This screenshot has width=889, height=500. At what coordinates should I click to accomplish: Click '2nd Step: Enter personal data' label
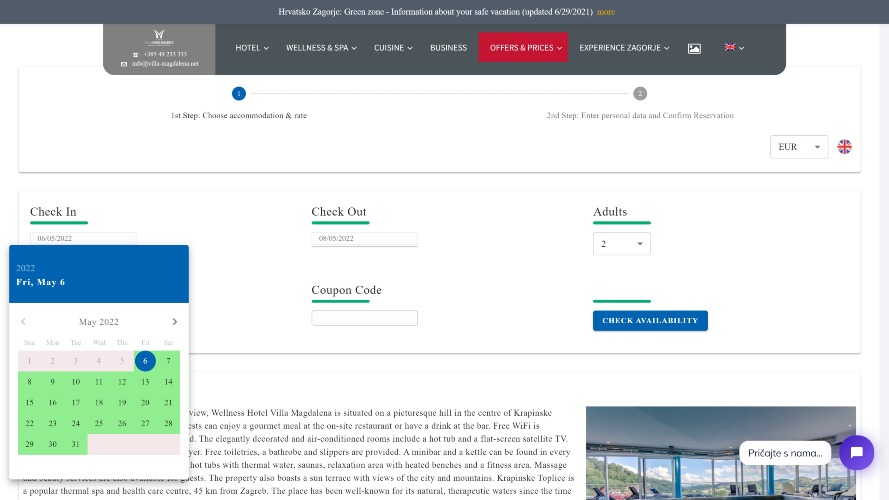pyautogui.click(x=640, y=115)
